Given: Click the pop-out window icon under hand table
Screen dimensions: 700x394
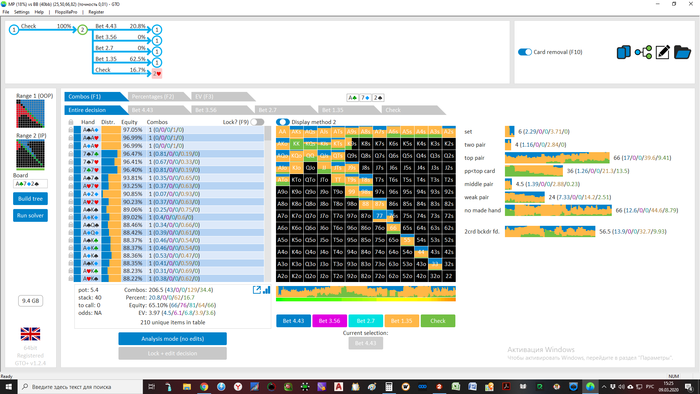Looking at the screenshot, I should point(257,290).
